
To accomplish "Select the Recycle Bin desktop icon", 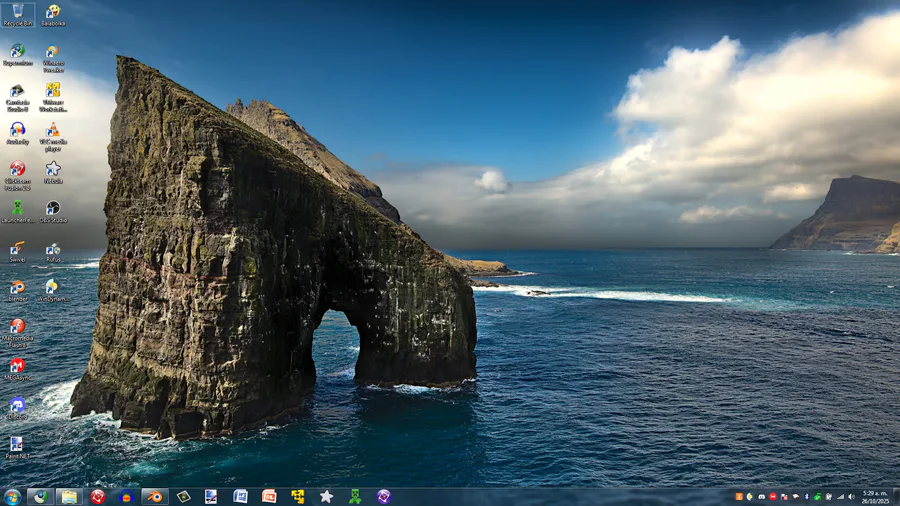I will [x=18, y=15].
